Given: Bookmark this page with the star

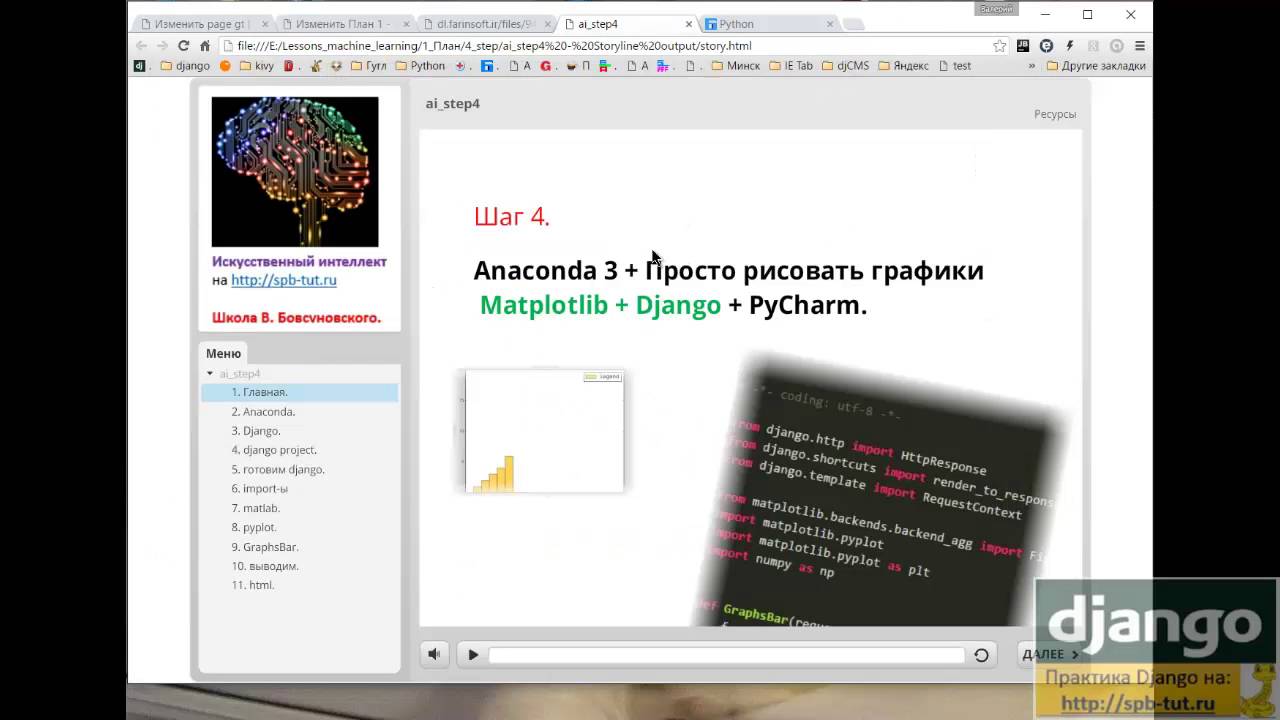Looking at the screenshot, I should tap(999, 46).
